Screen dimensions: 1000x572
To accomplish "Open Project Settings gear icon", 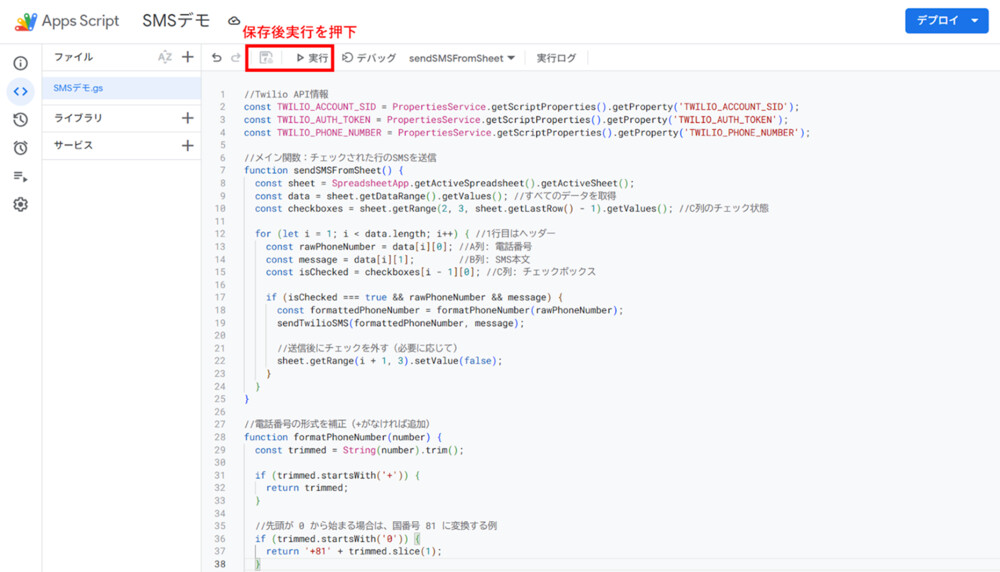I will click(20, 205).
